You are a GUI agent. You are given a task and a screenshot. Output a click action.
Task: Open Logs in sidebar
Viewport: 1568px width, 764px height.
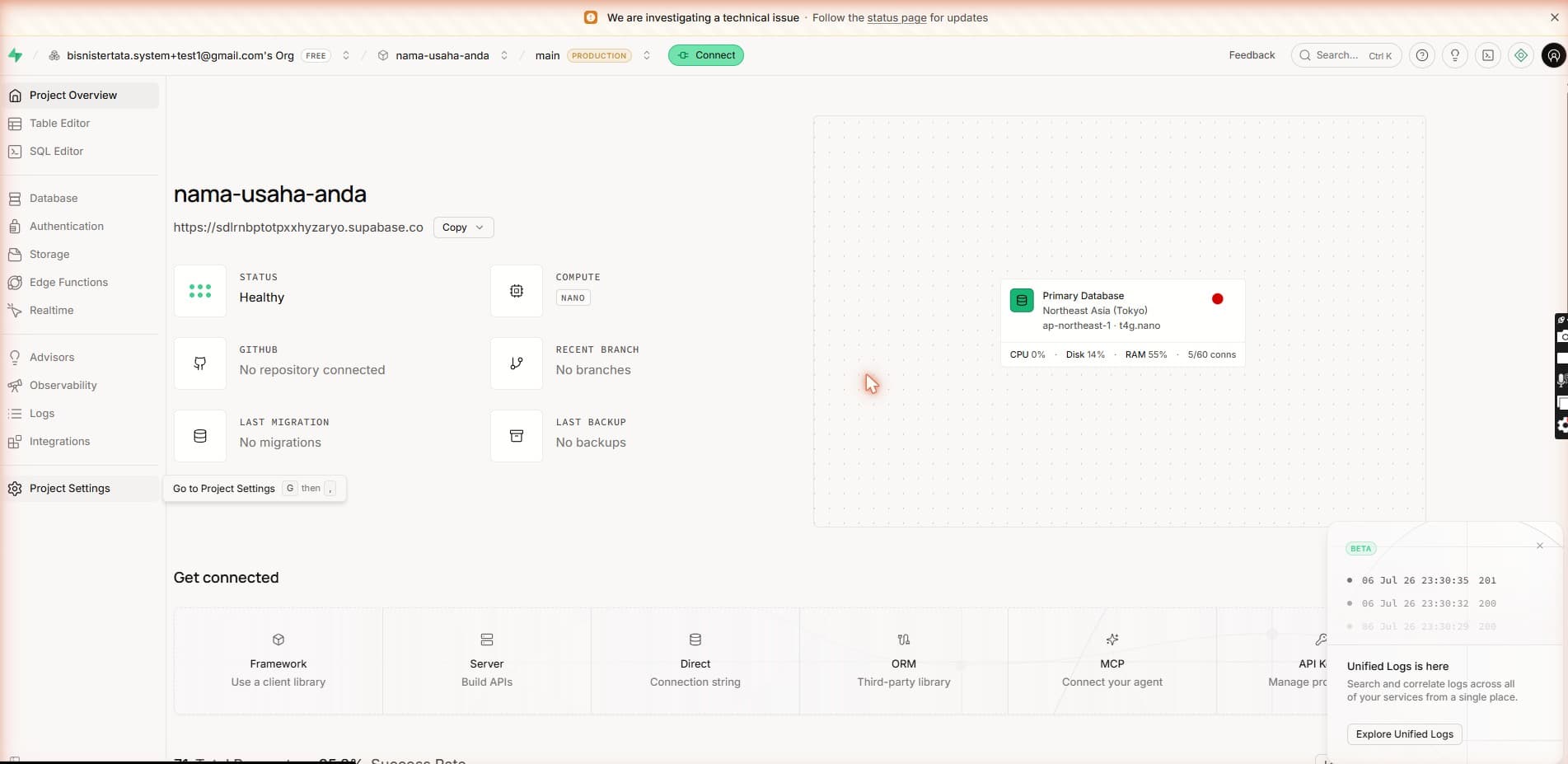pyautogui.click(x=81, y=414)
